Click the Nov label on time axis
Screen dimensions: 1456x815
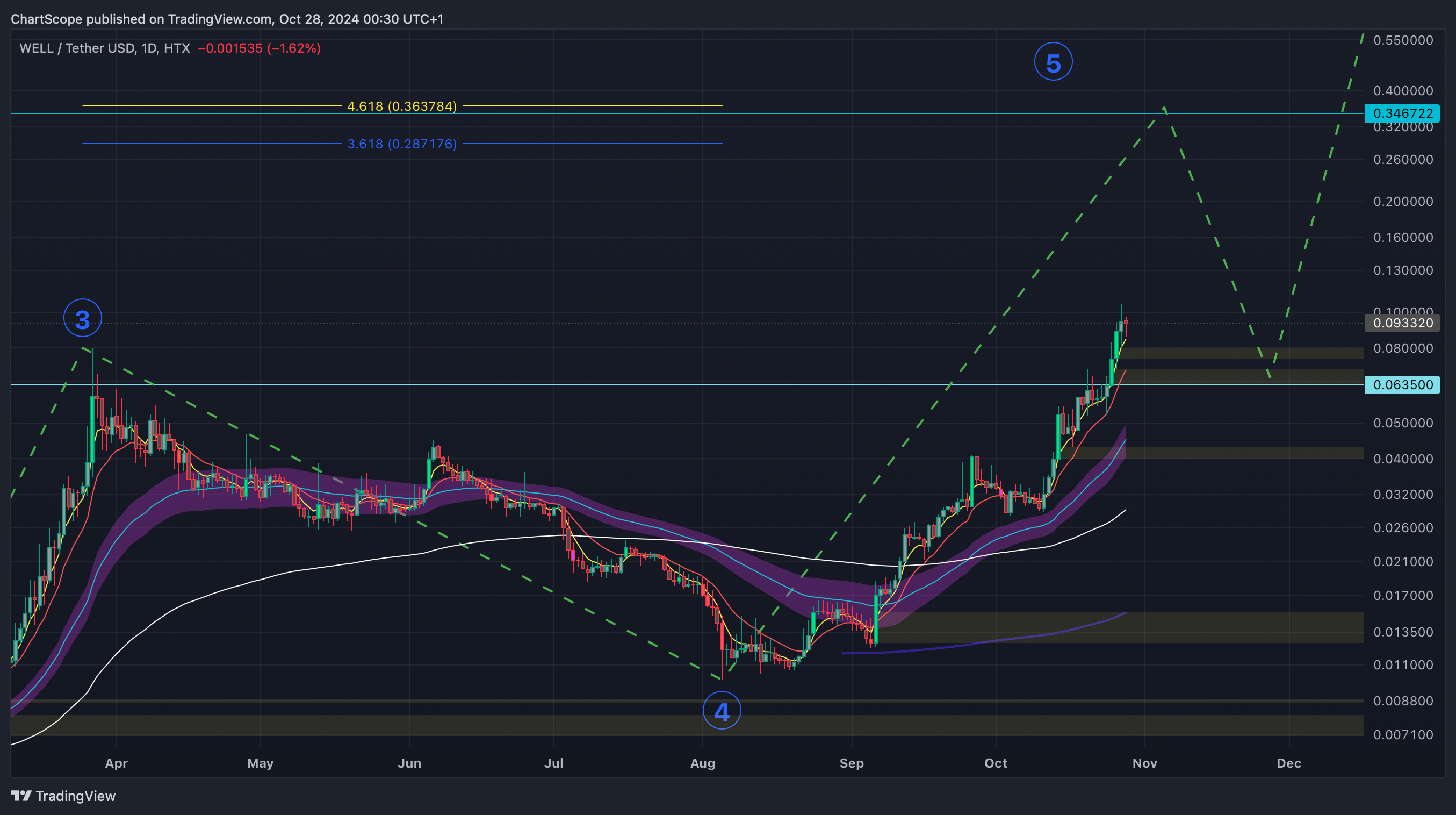click(1145, 763)
